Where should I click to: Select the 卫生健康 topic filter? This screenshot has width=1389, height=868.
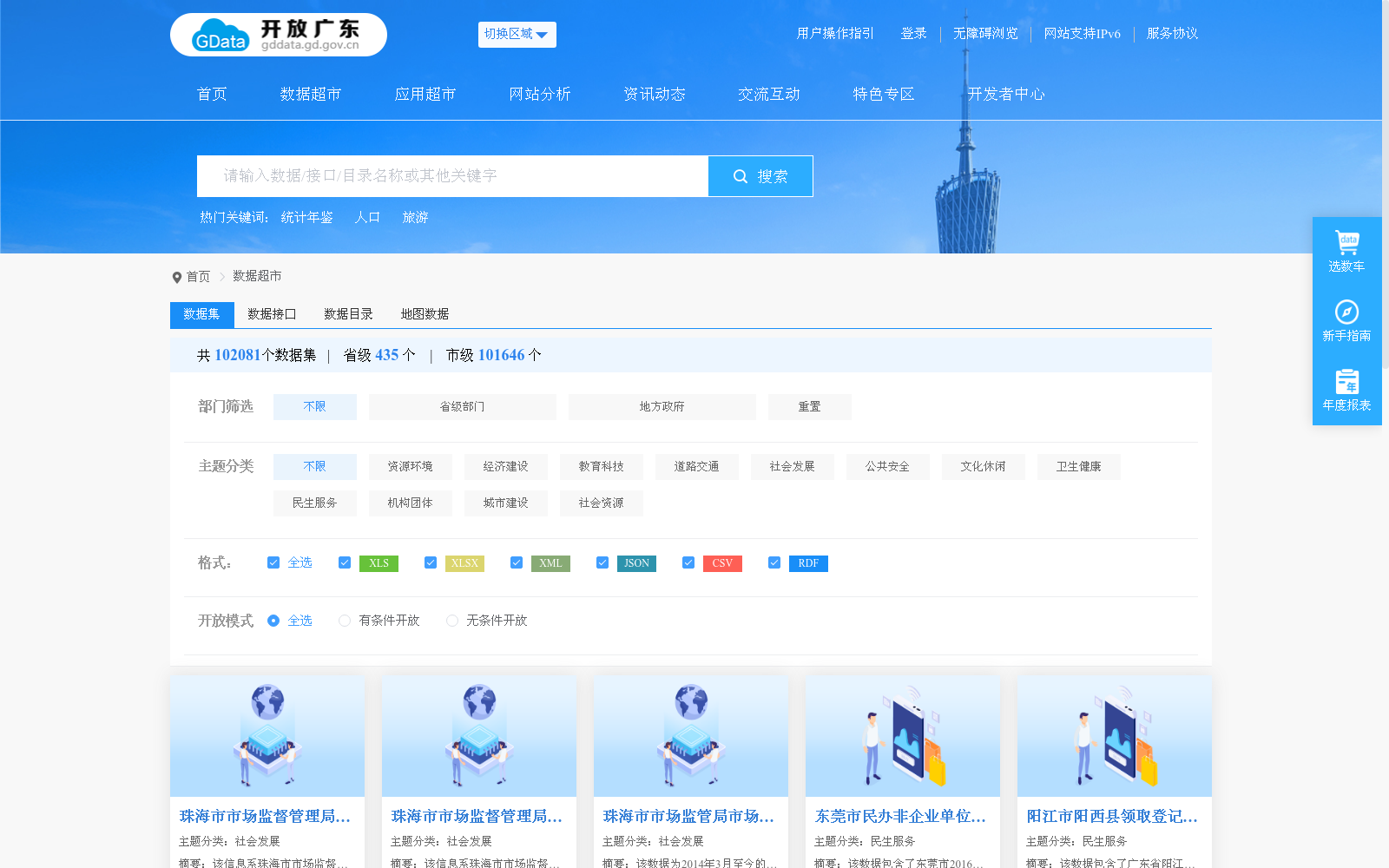pos(1078,466)
